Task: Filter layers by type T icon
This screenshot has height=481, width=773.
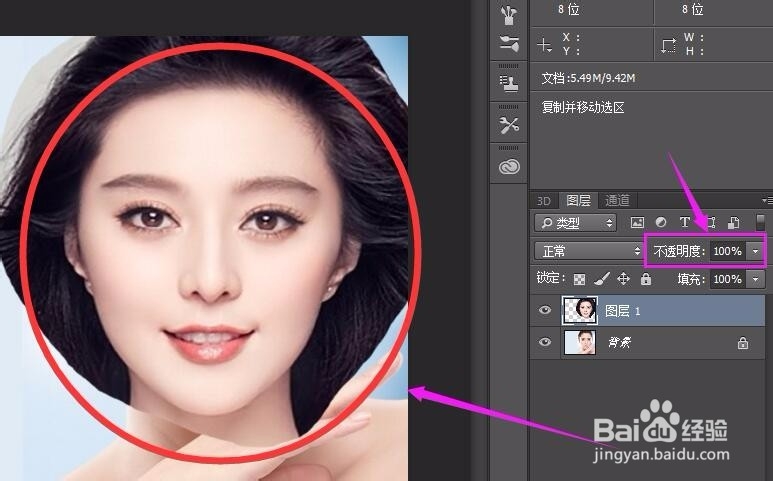Action: [x=684, y=223]
